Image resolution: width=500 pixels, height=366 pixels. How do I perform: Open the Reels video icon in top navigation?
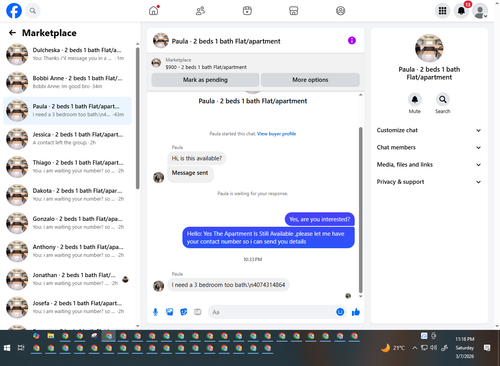pos(247,11)
